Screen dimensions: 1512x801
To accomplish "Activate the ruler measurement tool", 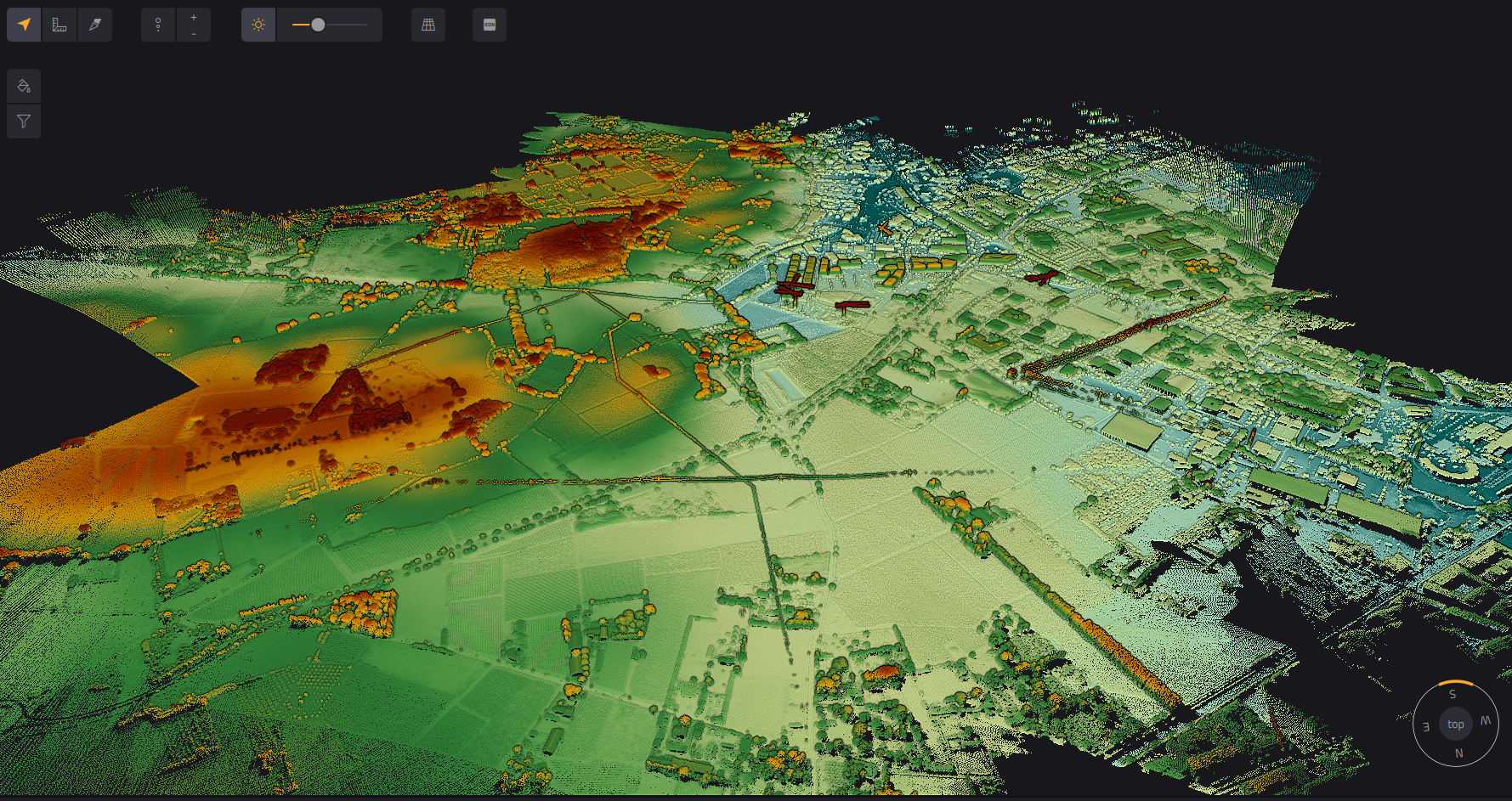I will 59,25.
